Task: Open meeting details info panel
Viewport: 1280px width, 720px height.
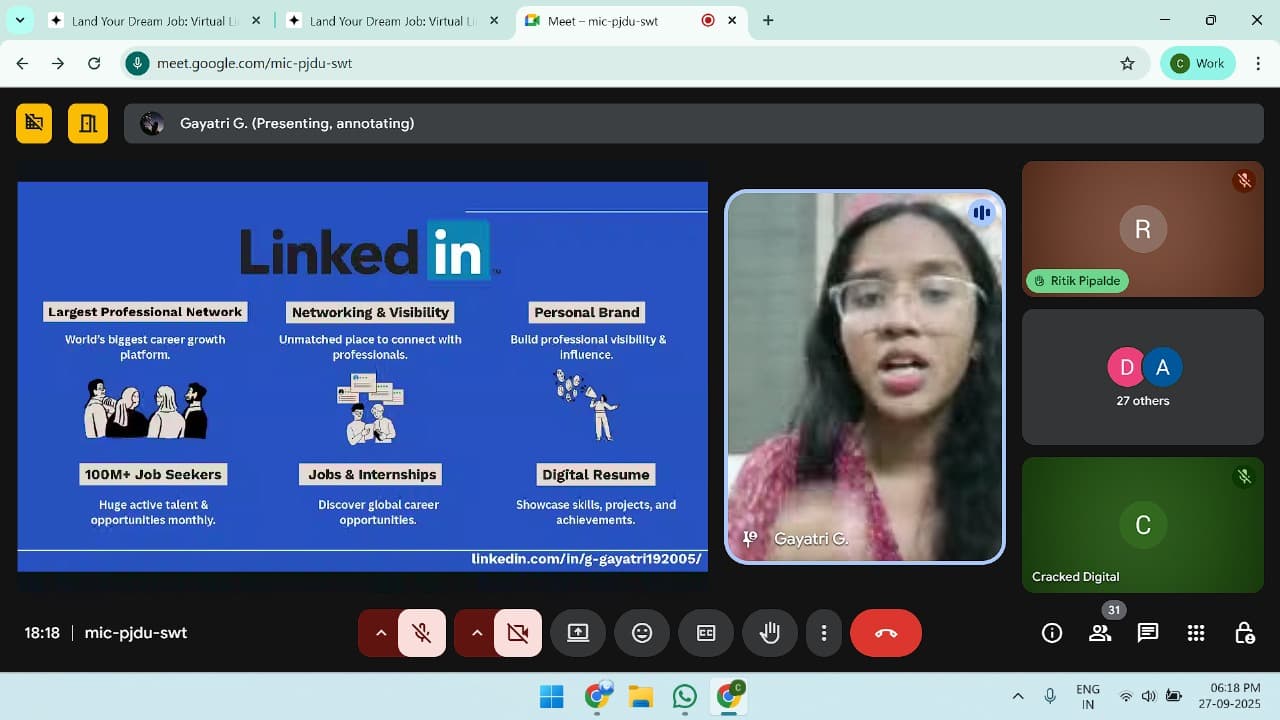Action: pyautogui.click(x=1051, y=632)
